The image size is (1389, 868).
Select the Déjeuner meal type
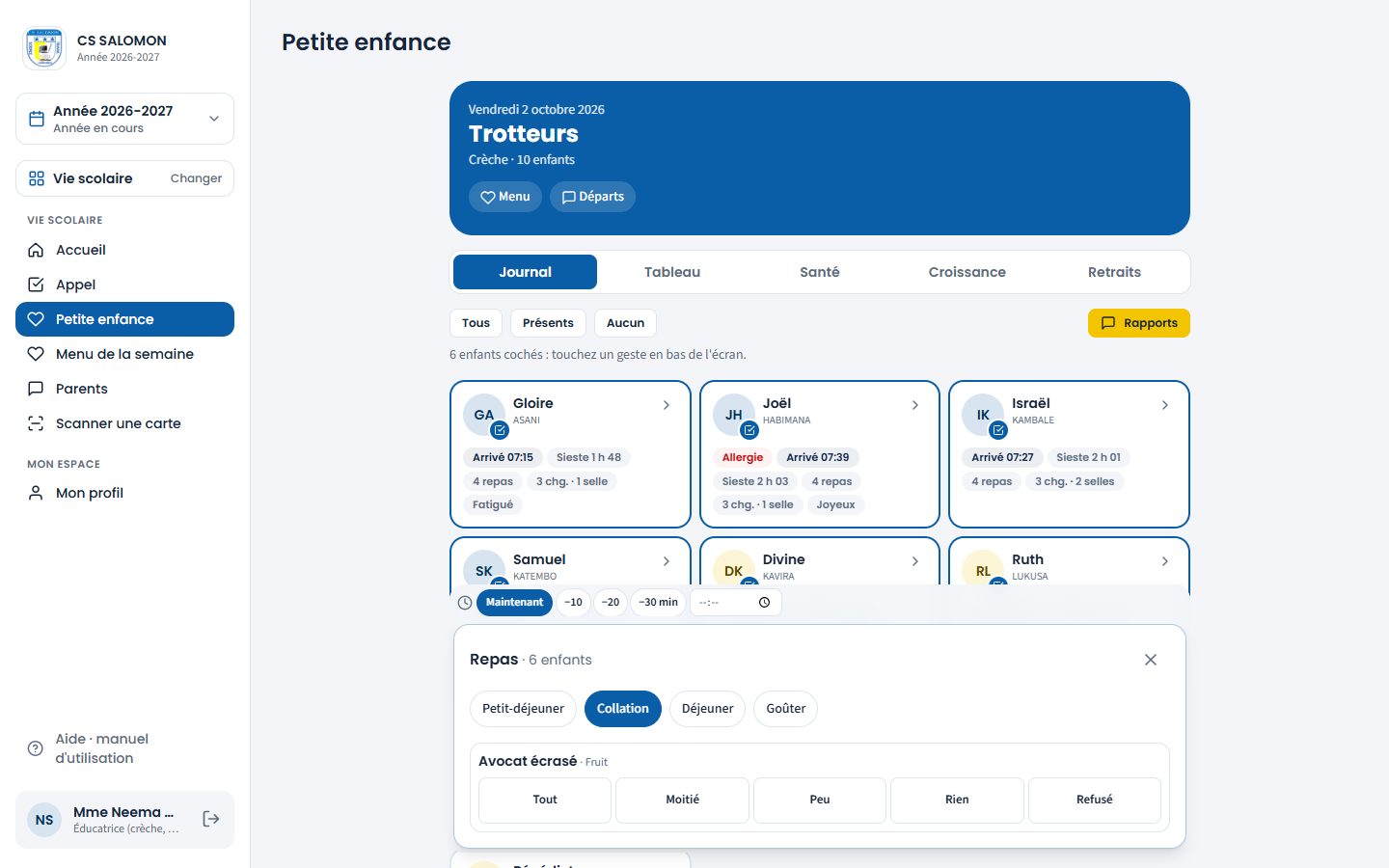(x=707, y=709)
